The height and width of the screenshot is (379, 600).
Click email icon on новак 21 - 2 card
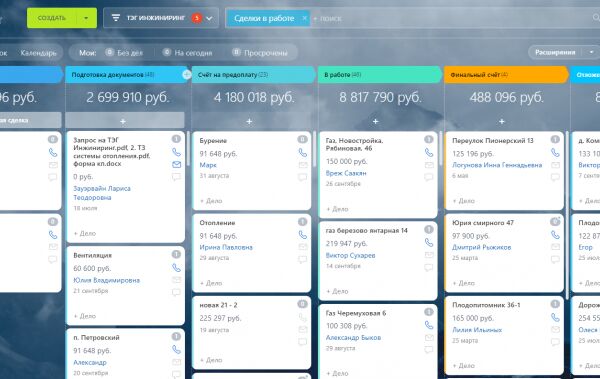point(303,330)
